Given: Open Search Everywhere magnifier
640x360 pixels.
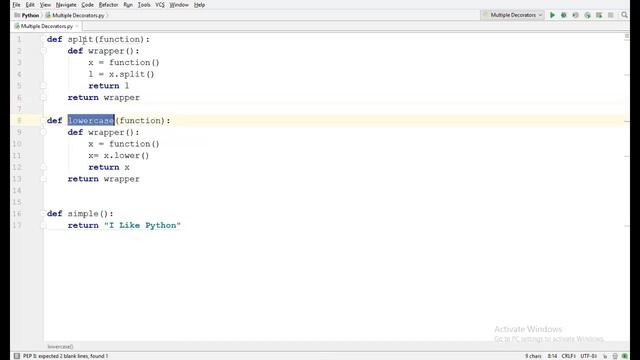Looking at the screenshot, I should 624,15.
